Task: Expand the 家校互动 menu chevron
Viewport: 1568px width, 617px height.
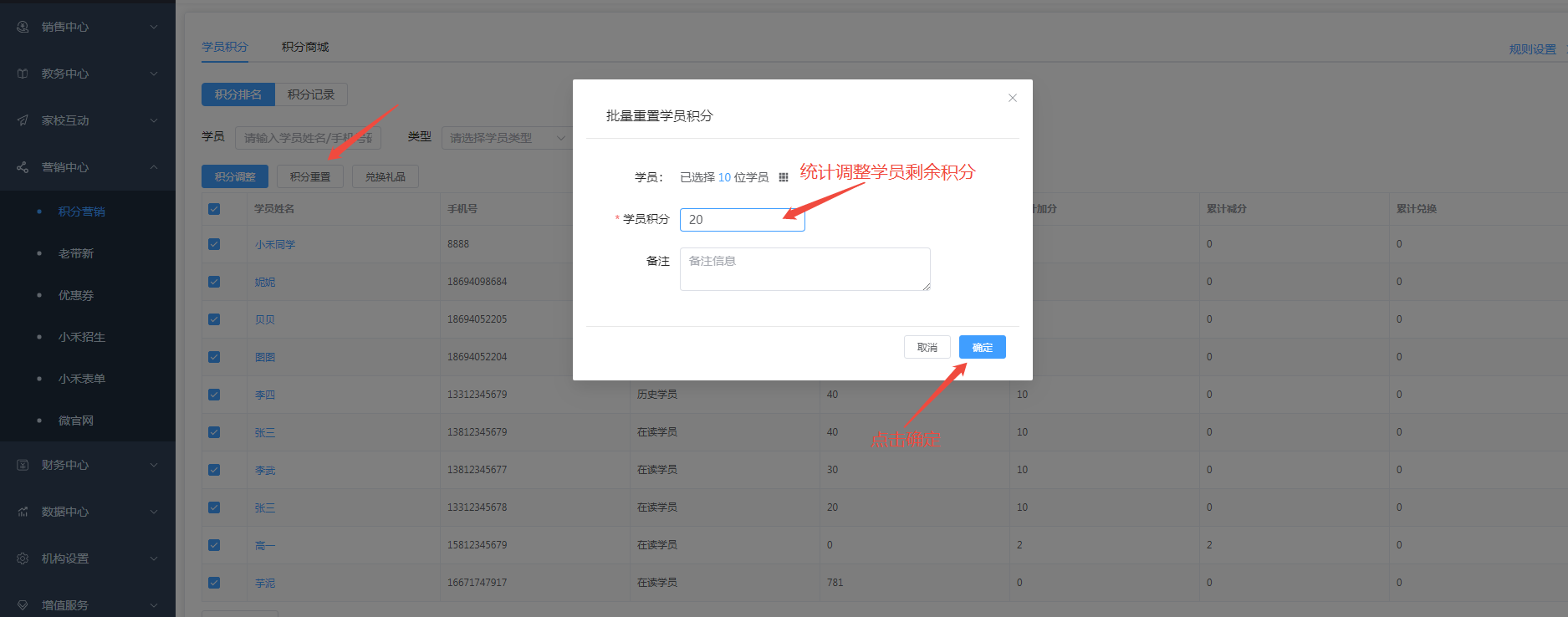Action: [154, 120]
